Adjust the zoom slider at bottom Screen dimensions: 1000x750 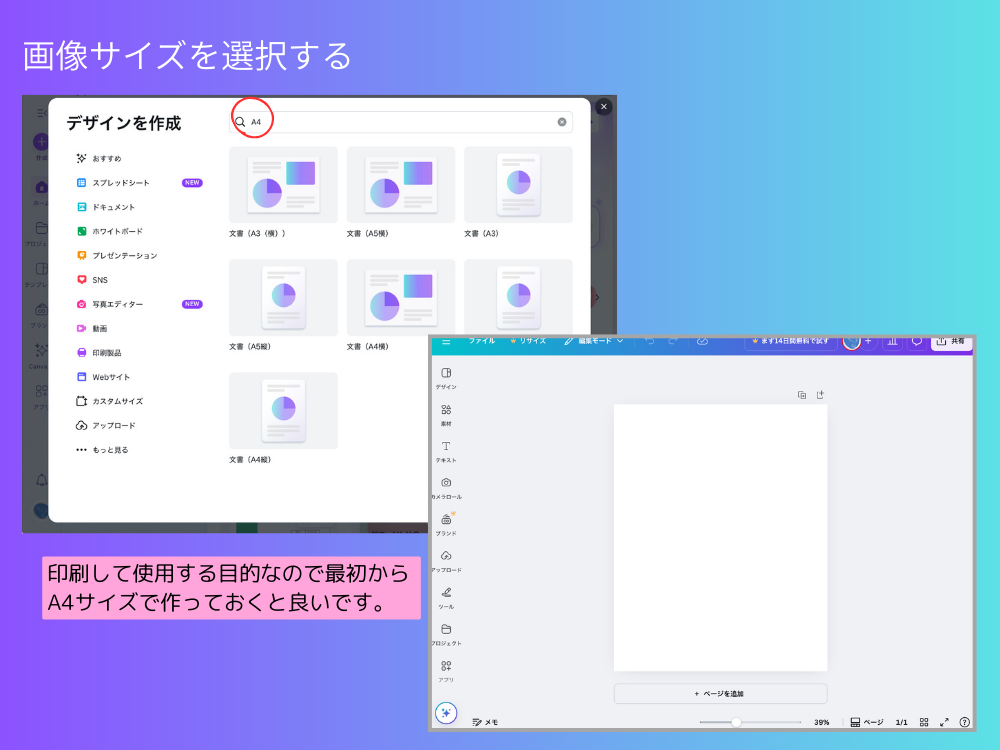[x=737, y=721]
